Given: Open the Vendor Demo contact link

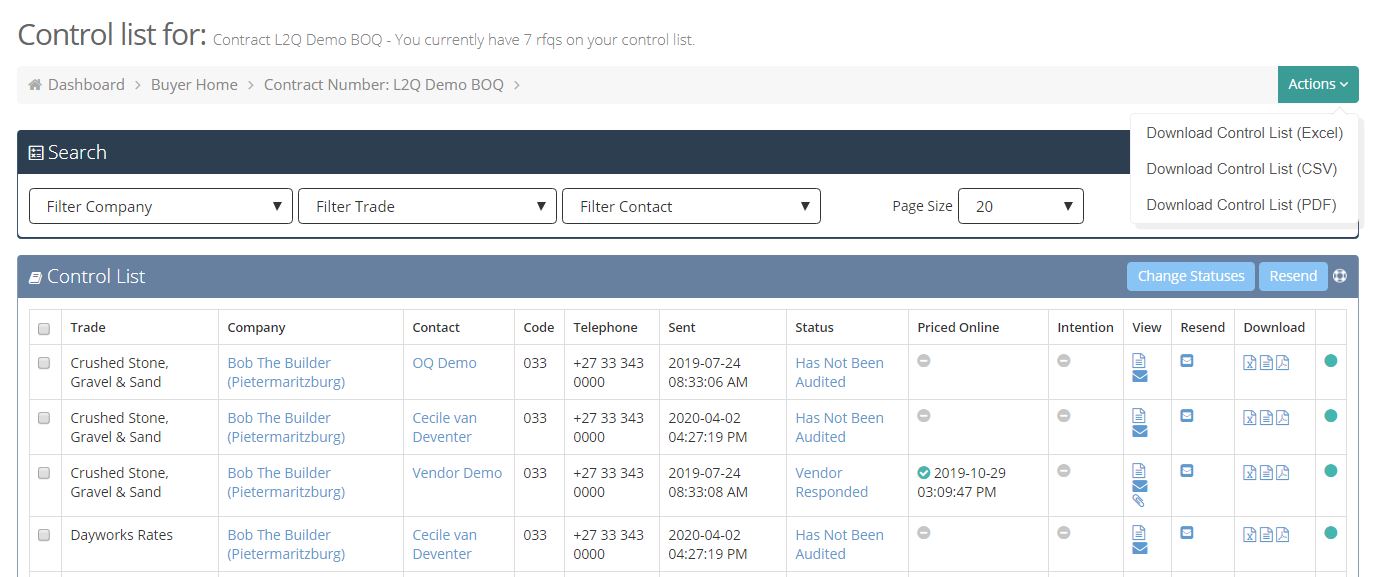Looking at the screenshot, I should point(457,473).
